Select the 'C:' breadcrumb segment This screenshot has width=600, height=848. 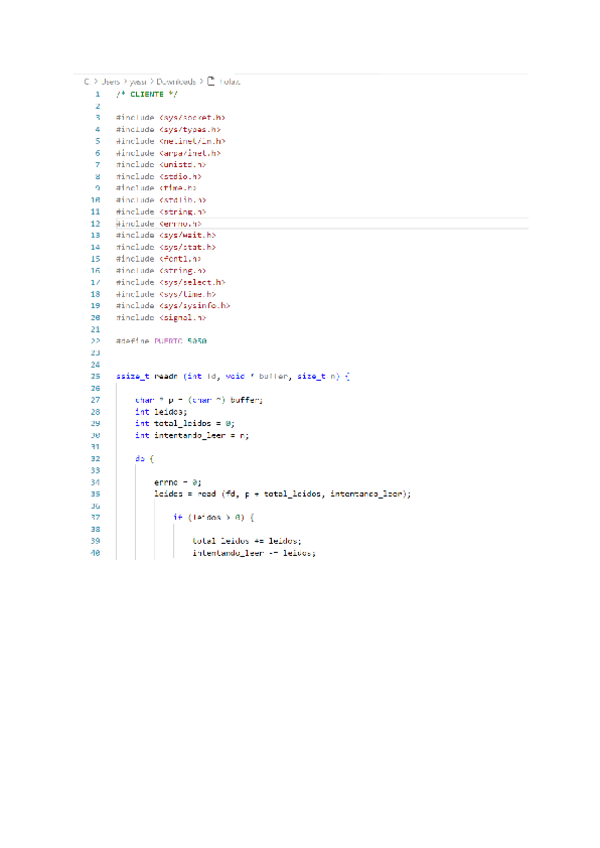tap(87, 82)
